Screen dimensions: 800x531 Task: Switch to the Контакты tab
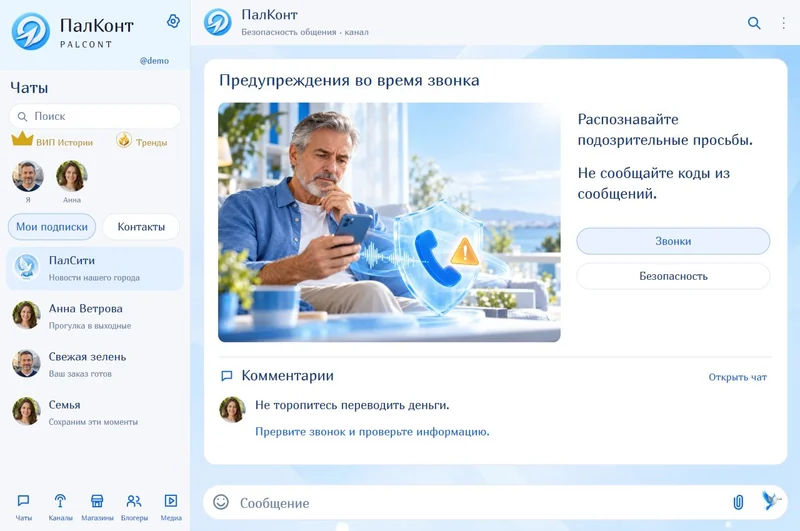(141, 226)
